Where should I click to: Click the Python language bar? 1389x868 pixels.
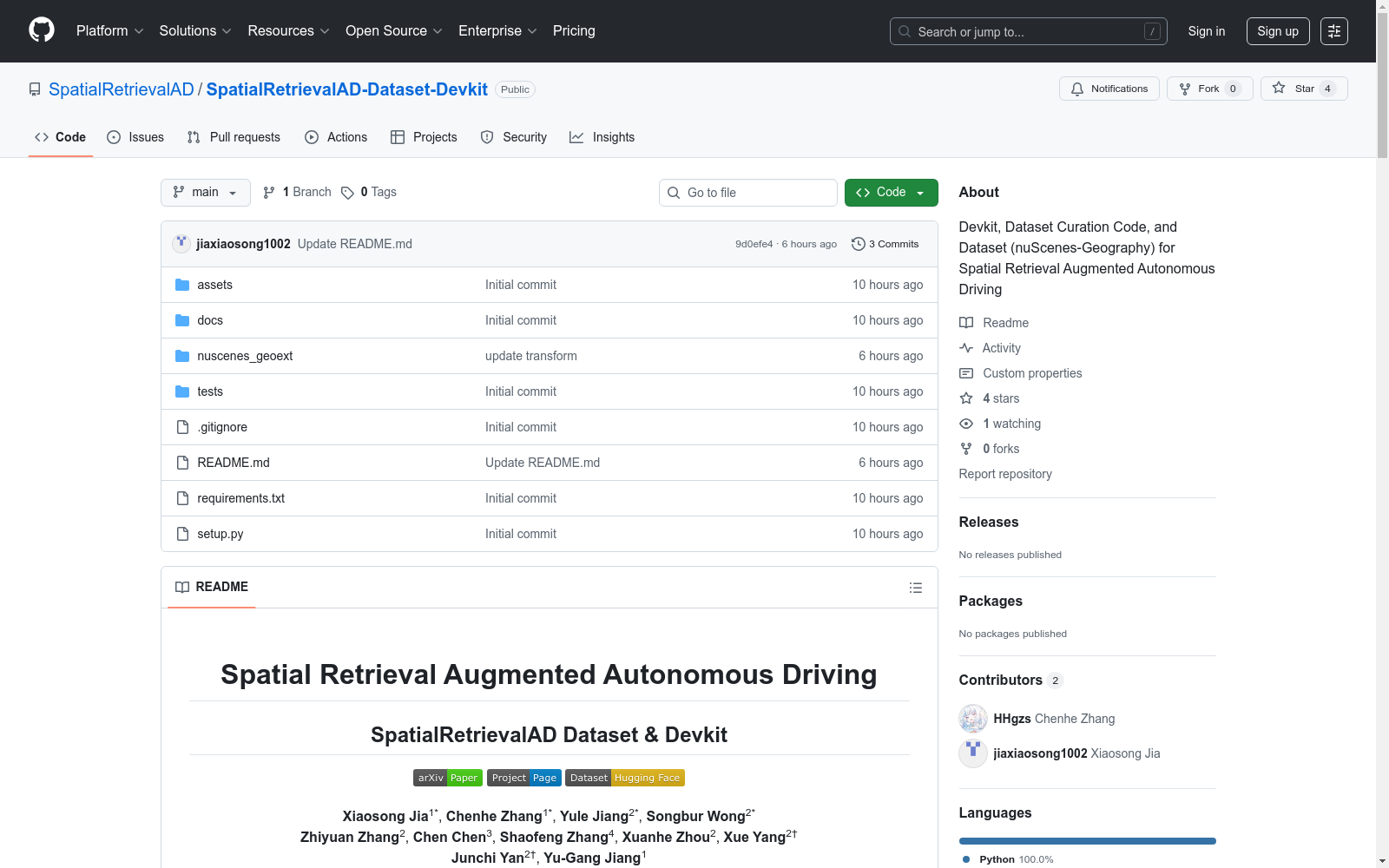[x=1088, y=841]
